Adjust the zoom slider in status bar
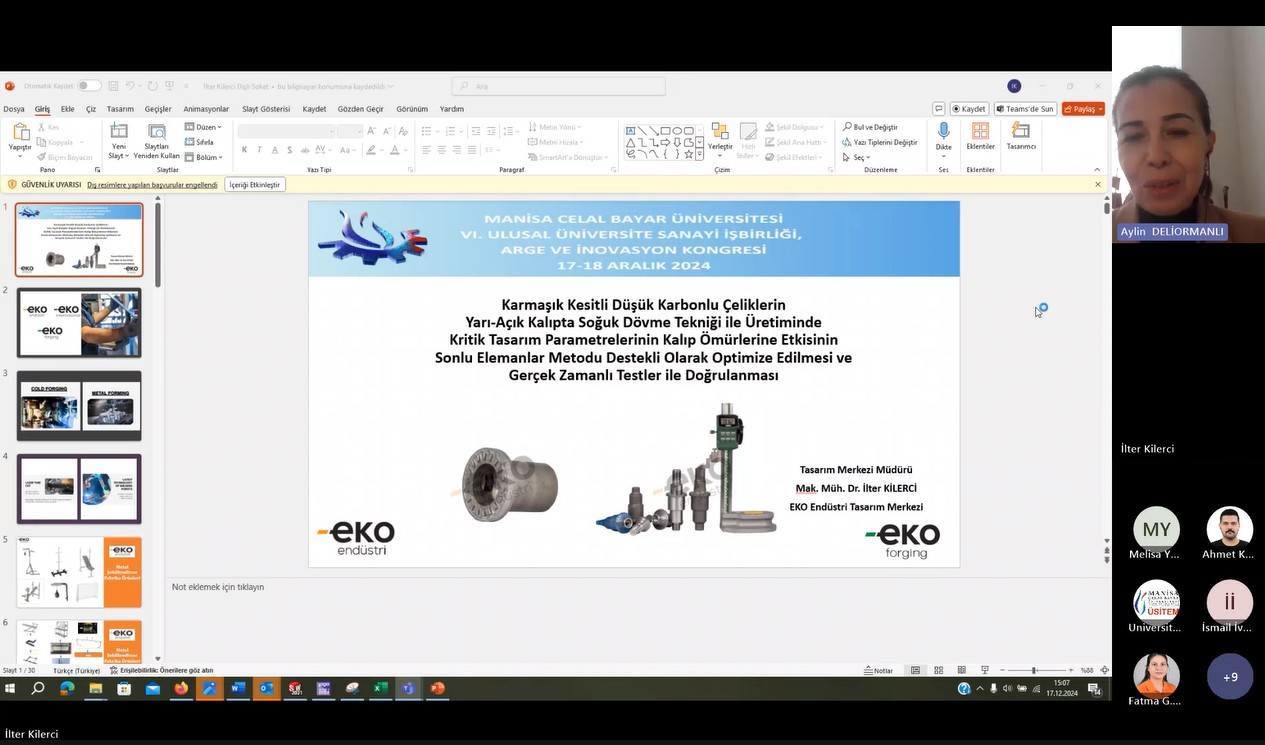1265x745 pixels. click(1034, 670)
